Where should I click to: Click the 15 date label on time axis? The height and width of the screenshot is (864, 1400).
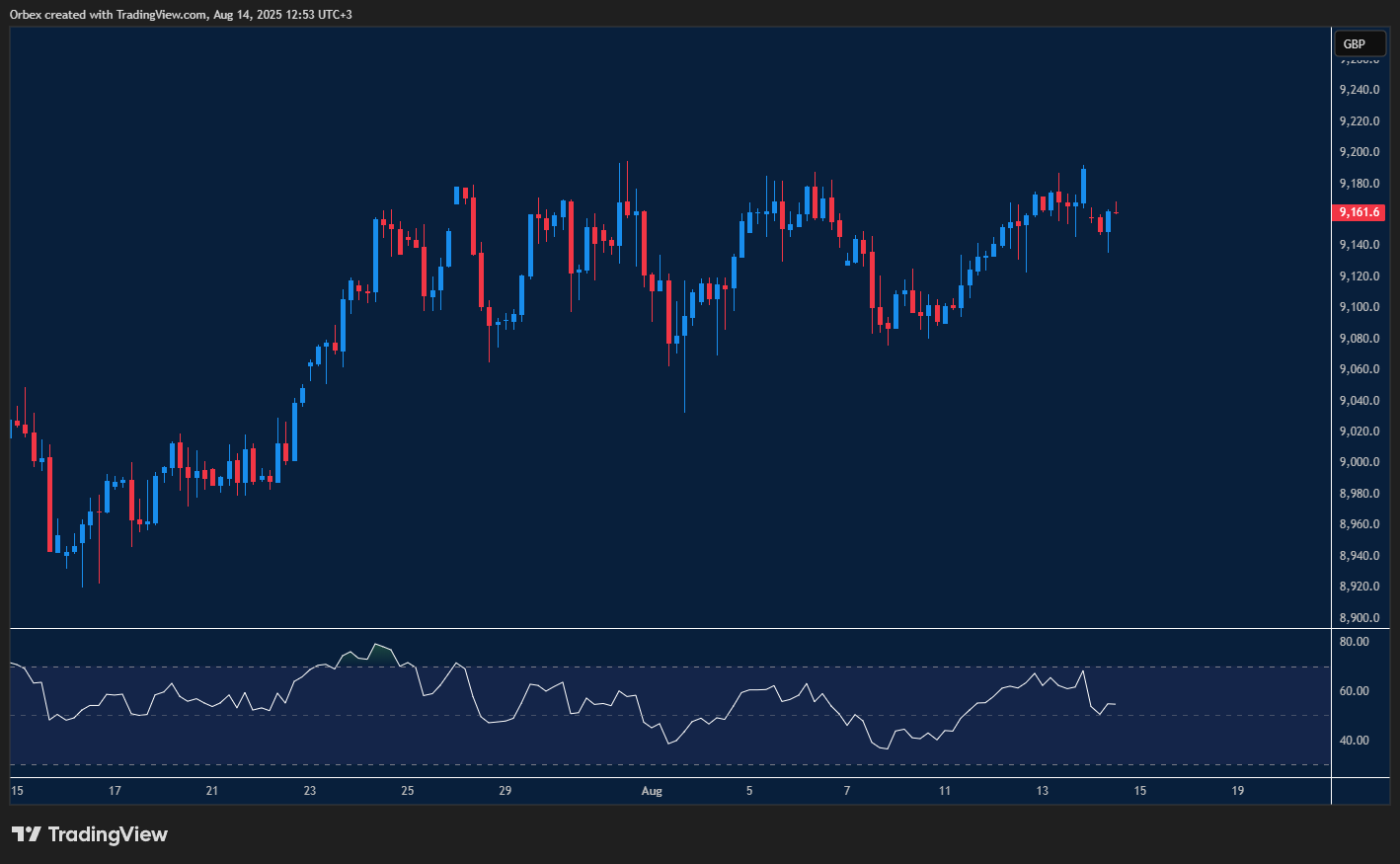pos(17,791)
